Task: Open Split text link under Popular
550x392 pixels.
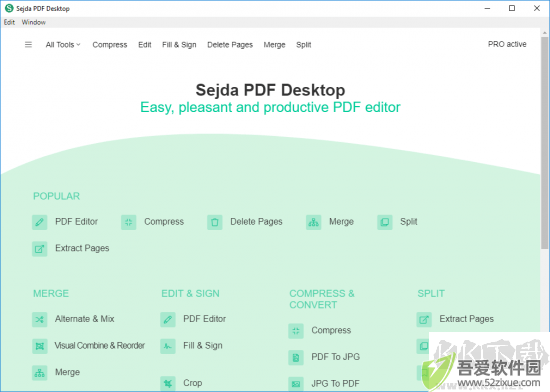Action: [409, 222]
